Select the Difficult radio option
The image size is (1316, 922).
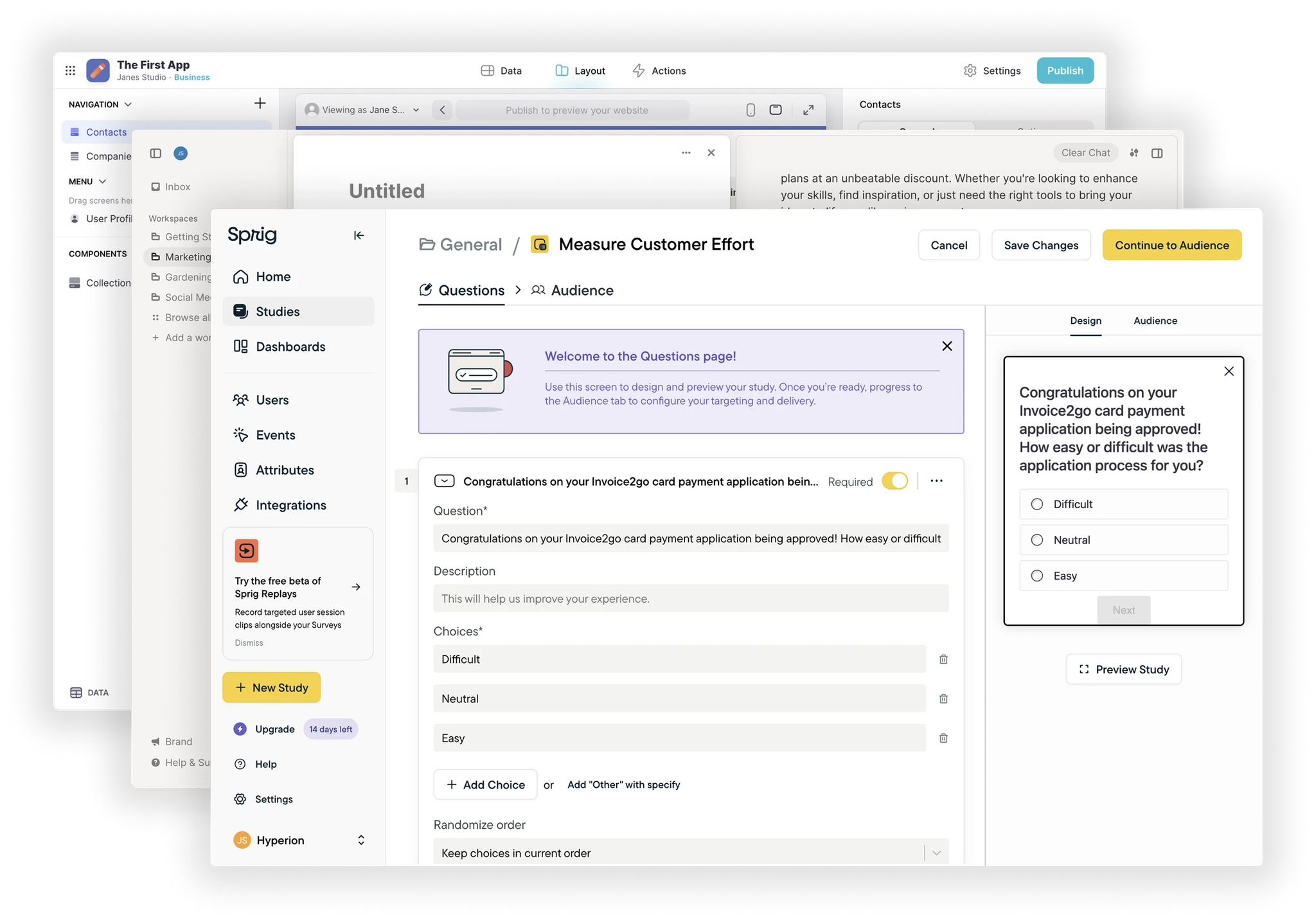[x=1037, y=504]
